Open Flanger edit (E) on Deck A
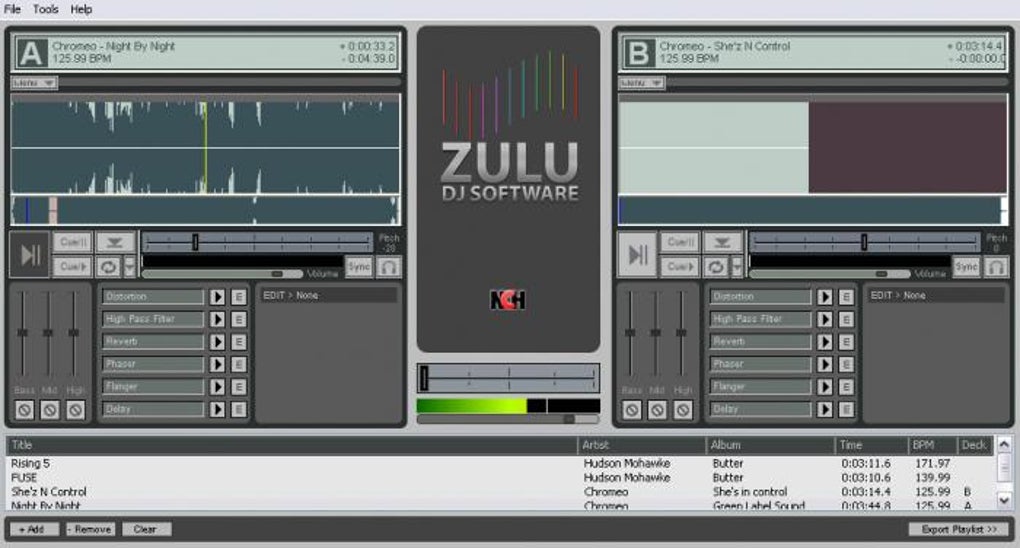This screenshot has height=548, width=1020. click(x=239, y=387)
